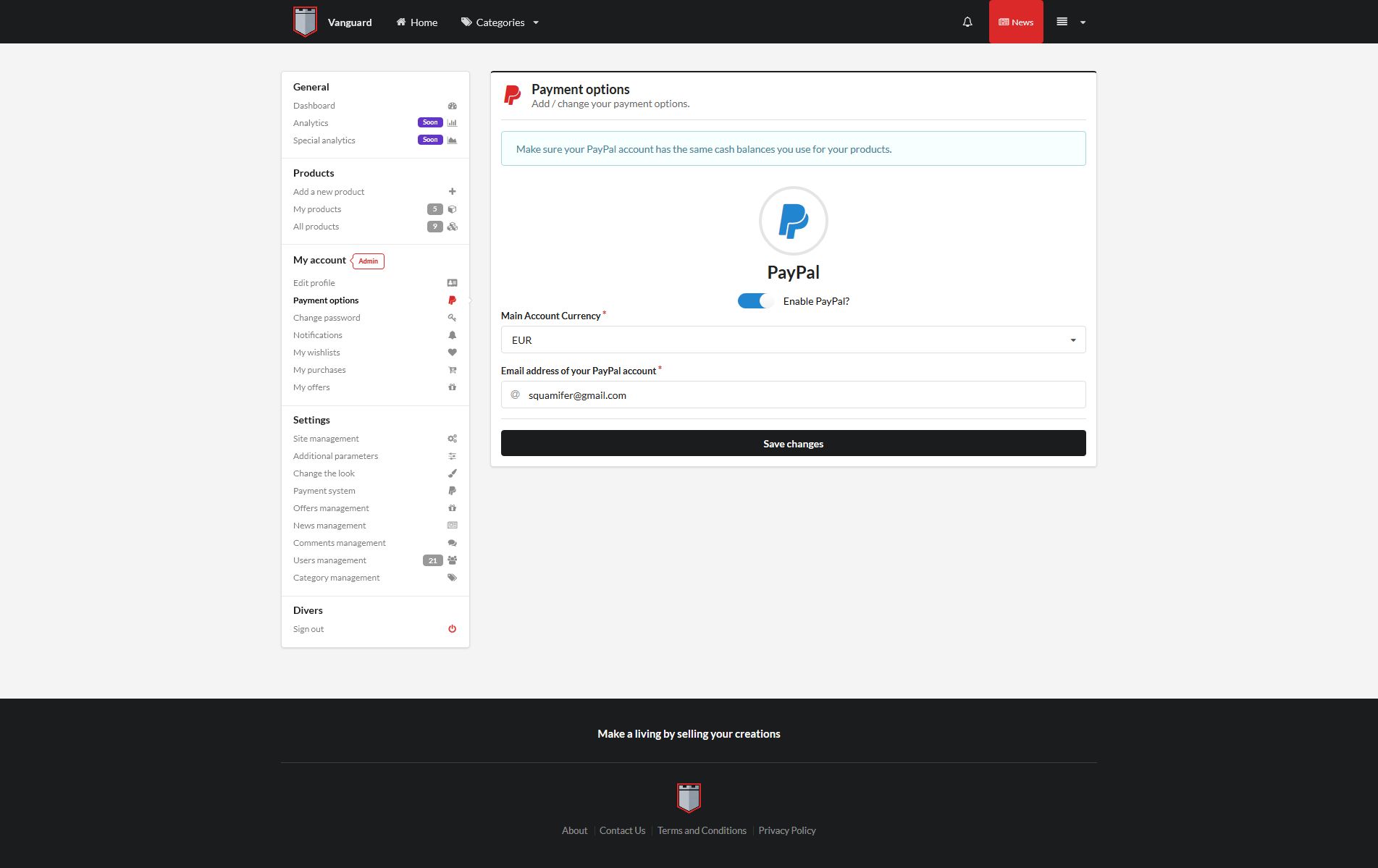Select Payment options in the sidebar
Screen dimensions: 1378x868
pyautogui.click(x=326, y=300)
